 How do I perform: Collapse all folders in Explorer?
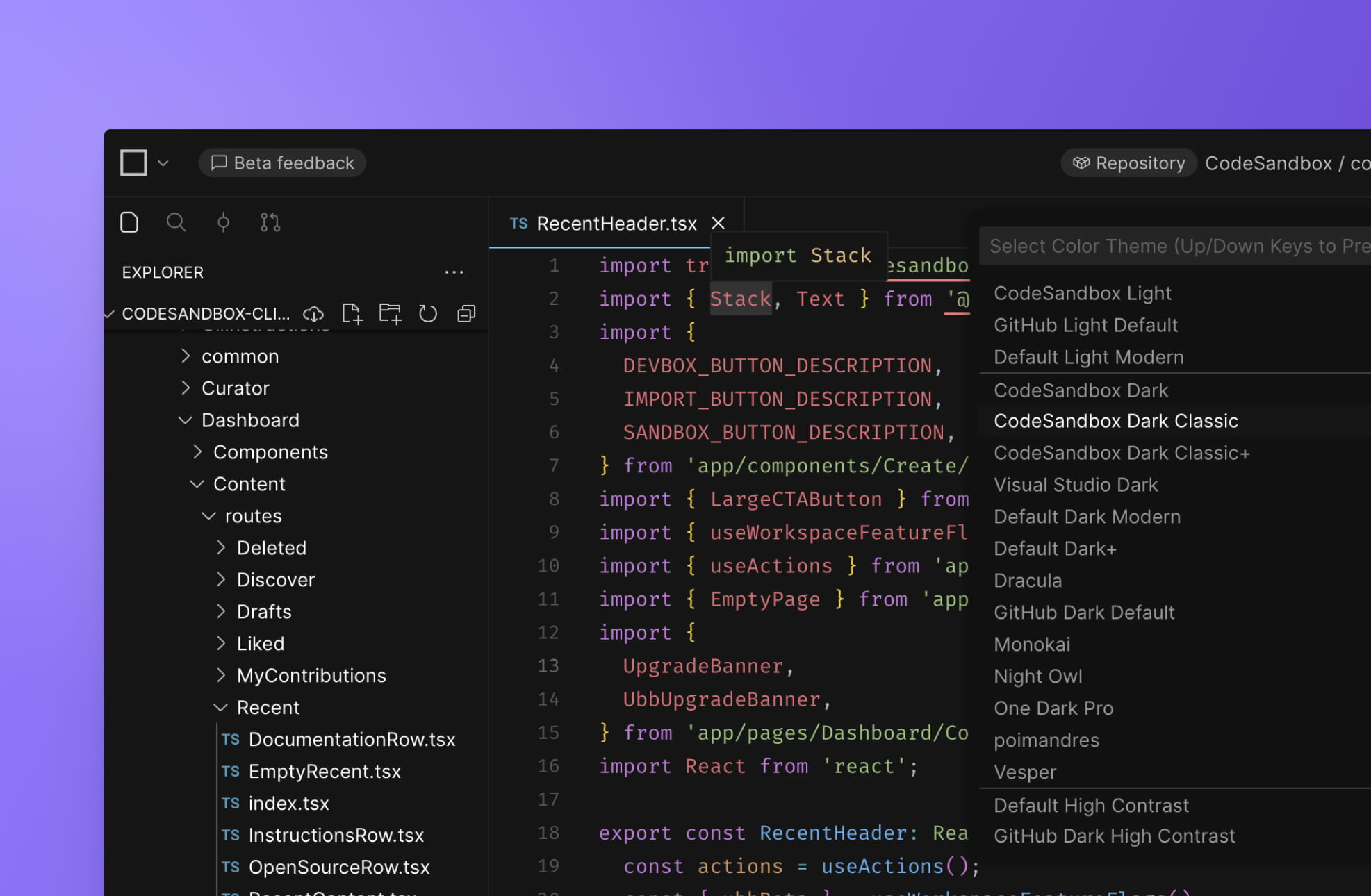pyautogui.click(x=466, y=313)
